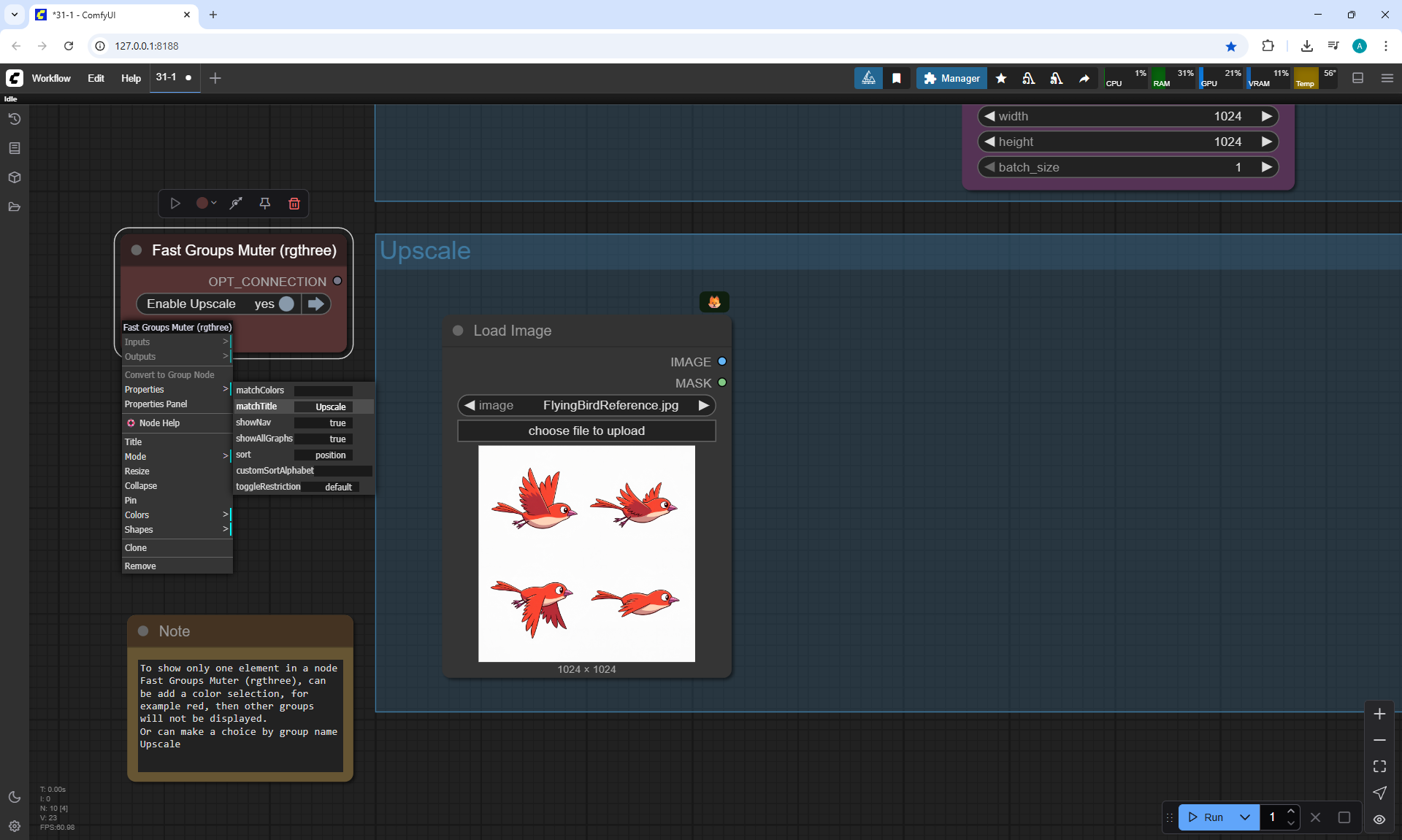This screenshot has width=1402, height=840.
Task: Open the node library cube icon
Action: point(14,177)
